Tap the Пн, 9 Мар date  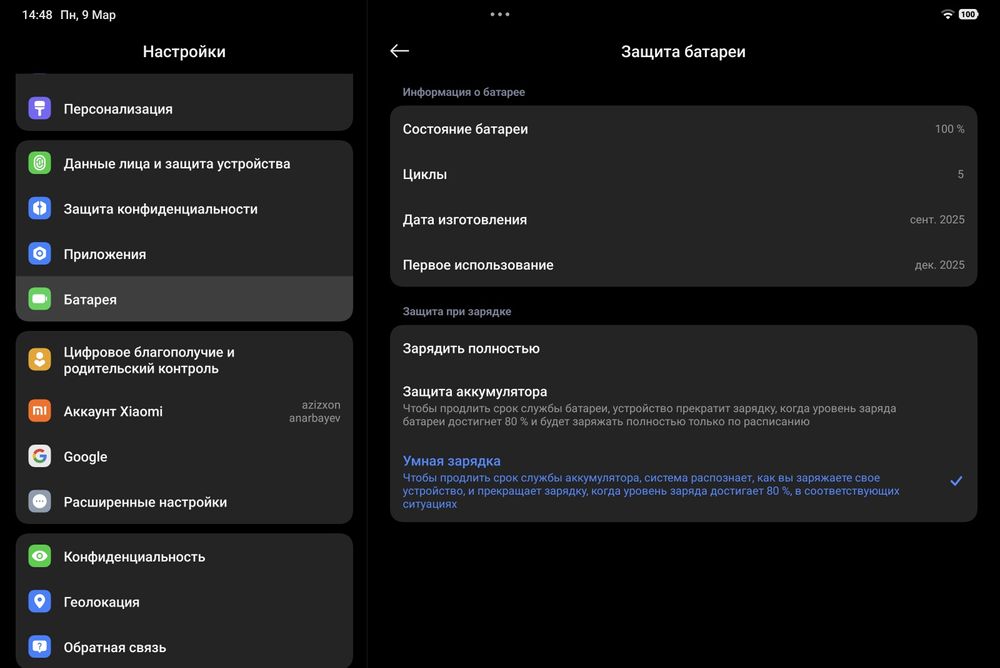tap(88, 15)
